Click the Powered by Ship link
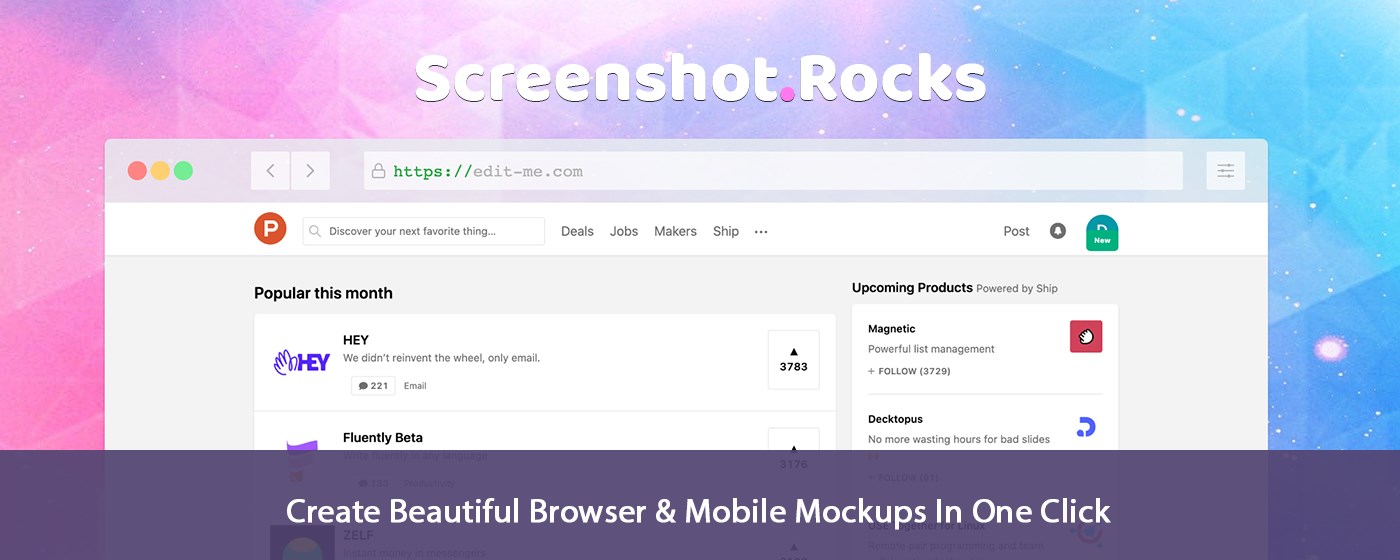Screen dimensions: 1400x560 click(1017, 289)
